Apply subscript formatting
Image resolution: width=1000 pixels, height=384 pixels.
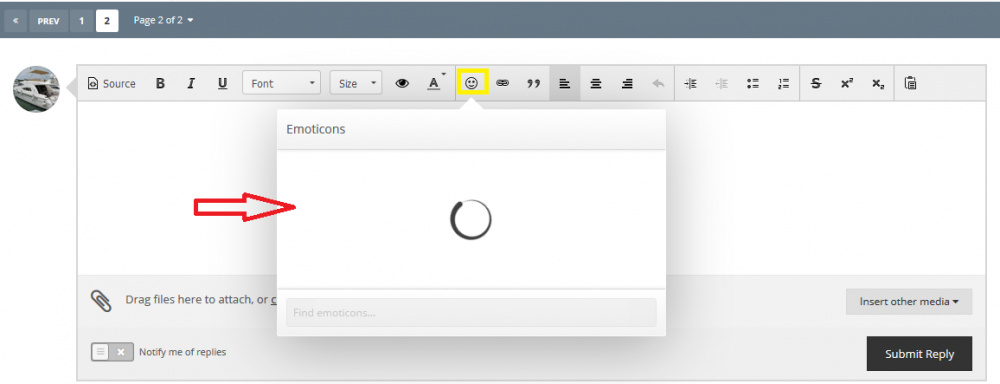pos(878,84)
